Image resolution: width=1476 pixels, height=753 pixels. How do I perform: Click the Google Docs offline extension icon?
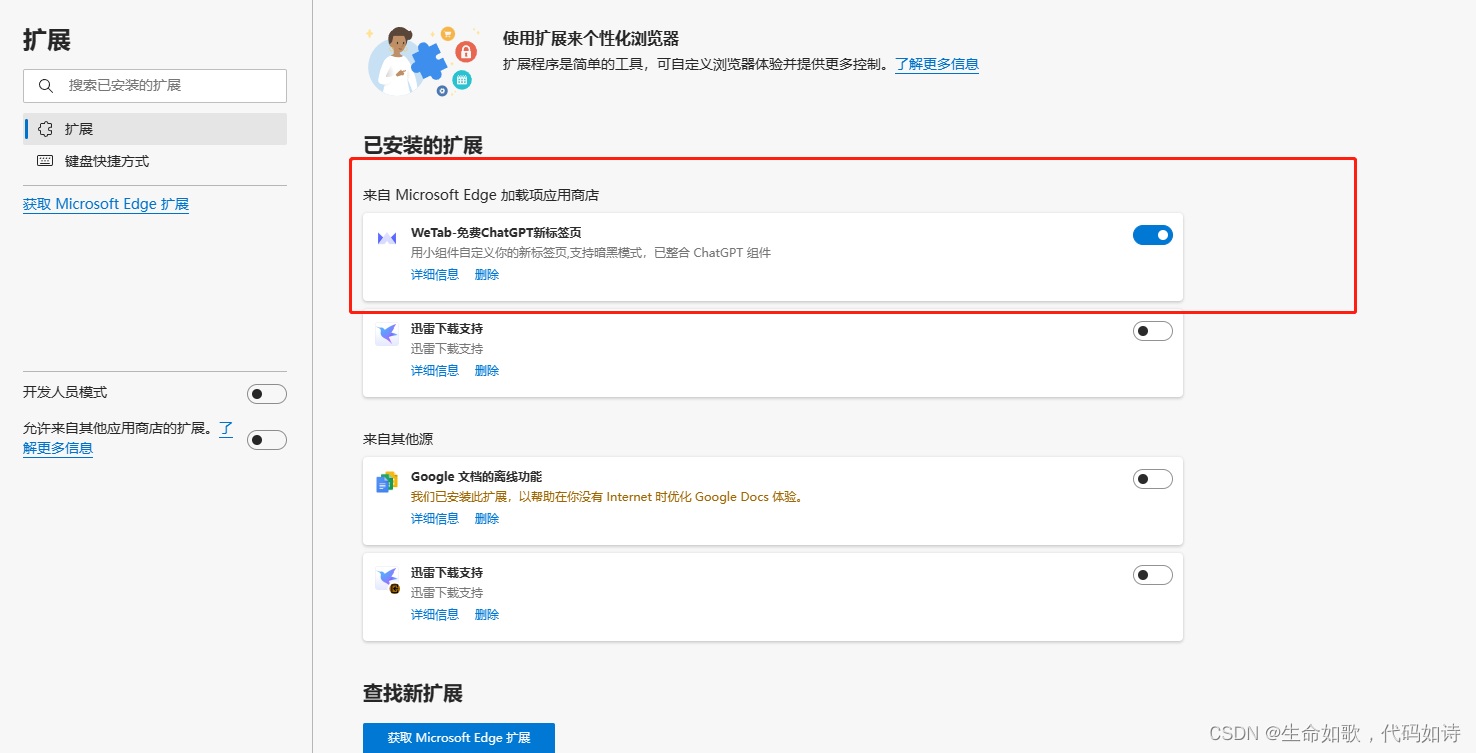click(x=387, y=482)
